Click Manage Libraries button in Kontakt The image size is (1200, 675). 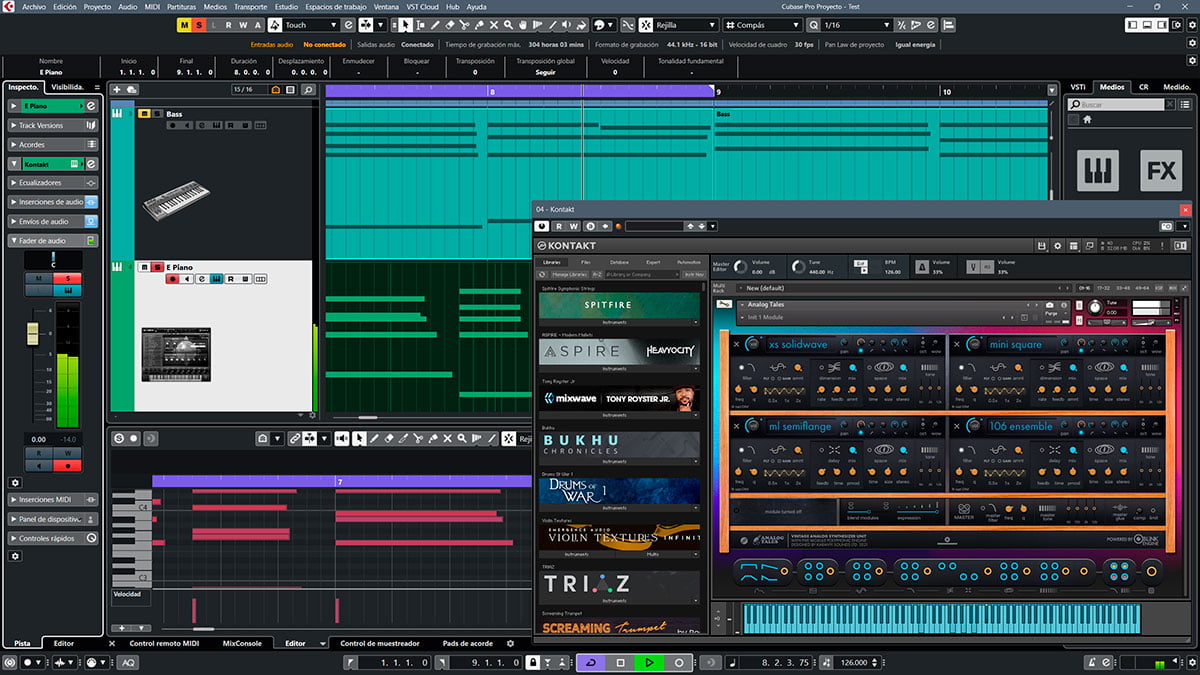pos(569,273)
